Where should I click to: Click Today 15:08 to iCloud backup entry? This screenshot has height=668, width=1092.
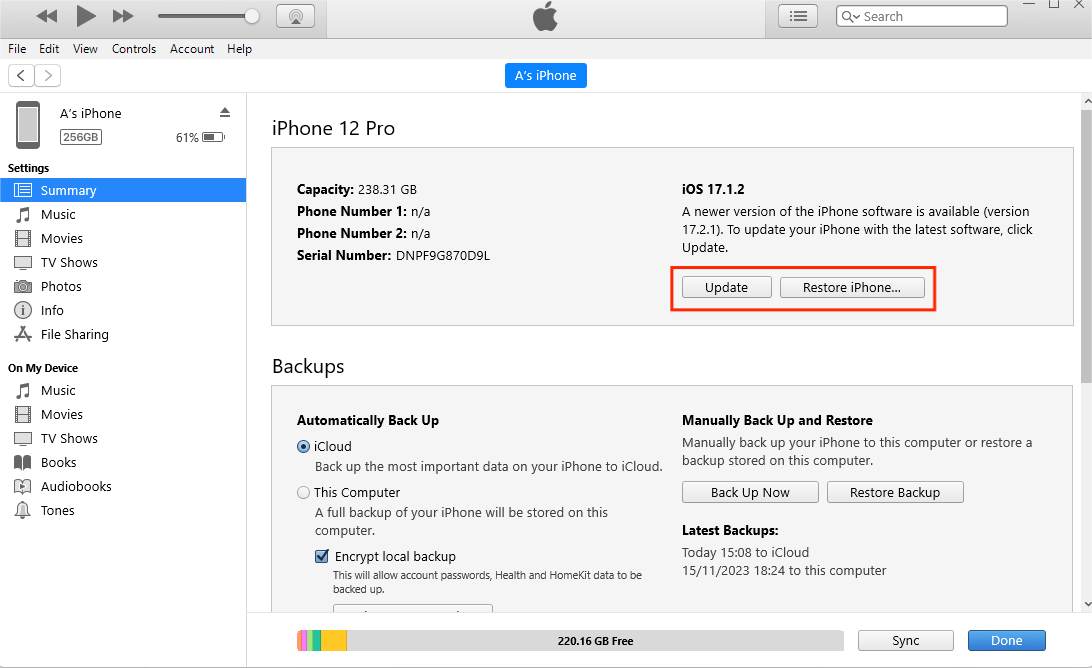[x=745, y=552]
